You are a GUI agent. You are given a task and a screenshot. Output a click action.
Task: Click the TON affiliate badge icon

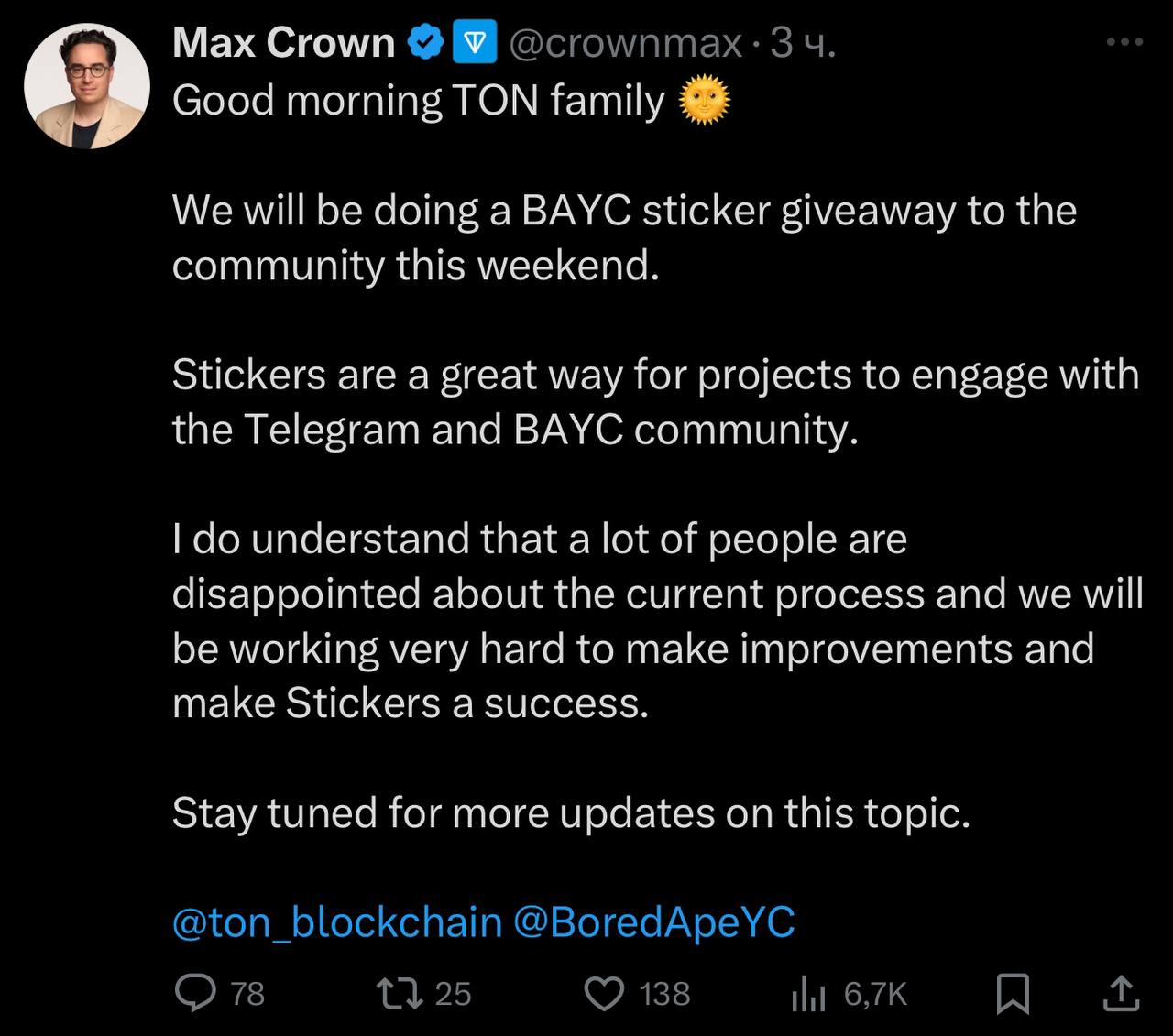[x=475, y=43]
